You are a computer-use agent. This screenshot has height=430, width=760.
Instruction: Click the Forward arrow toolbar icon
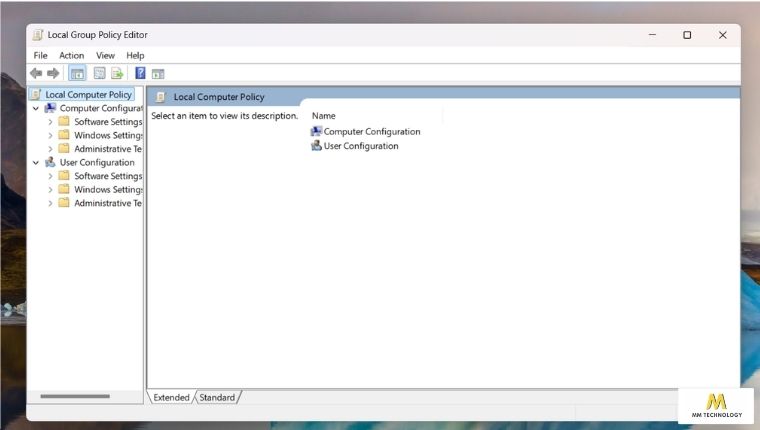[53, 73]
